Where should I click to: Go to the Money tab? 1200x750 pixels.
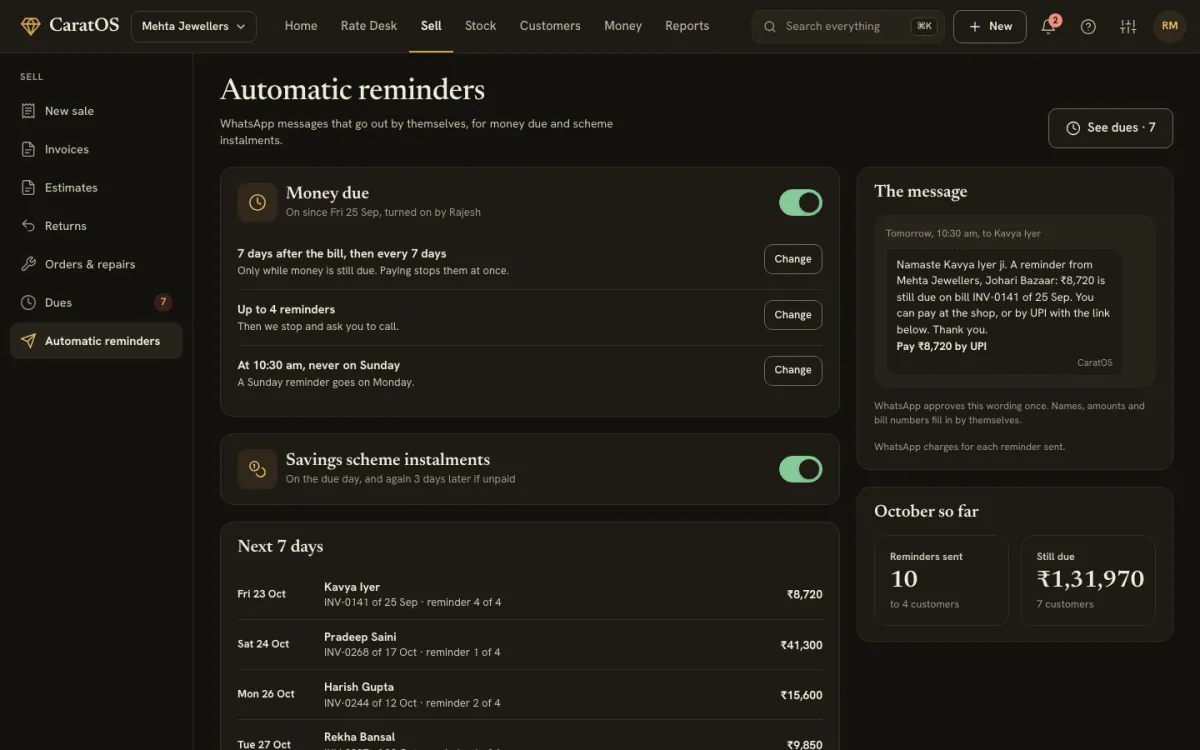(x=623, y=26)
